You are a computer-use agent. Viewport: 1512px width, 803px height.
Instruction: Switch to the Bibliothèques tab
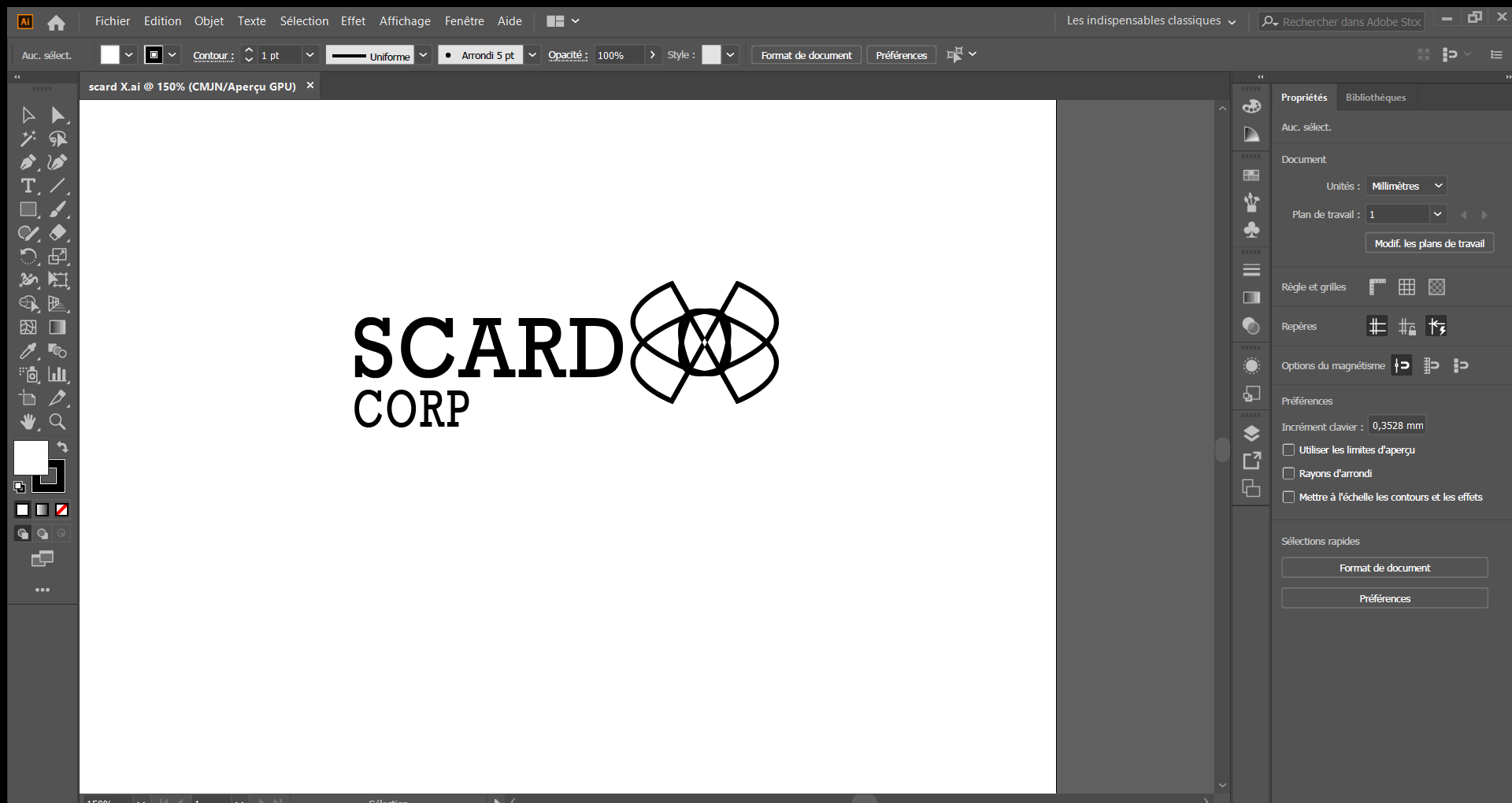tap(1375, 98)
